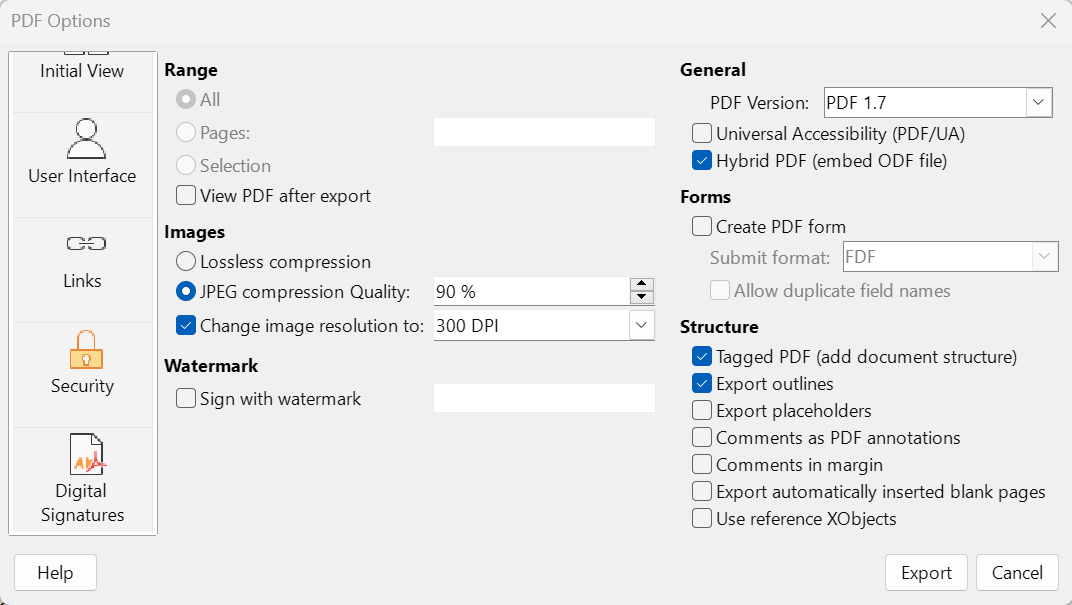Click the JPEG quality 90 % field

pos(531,292)
